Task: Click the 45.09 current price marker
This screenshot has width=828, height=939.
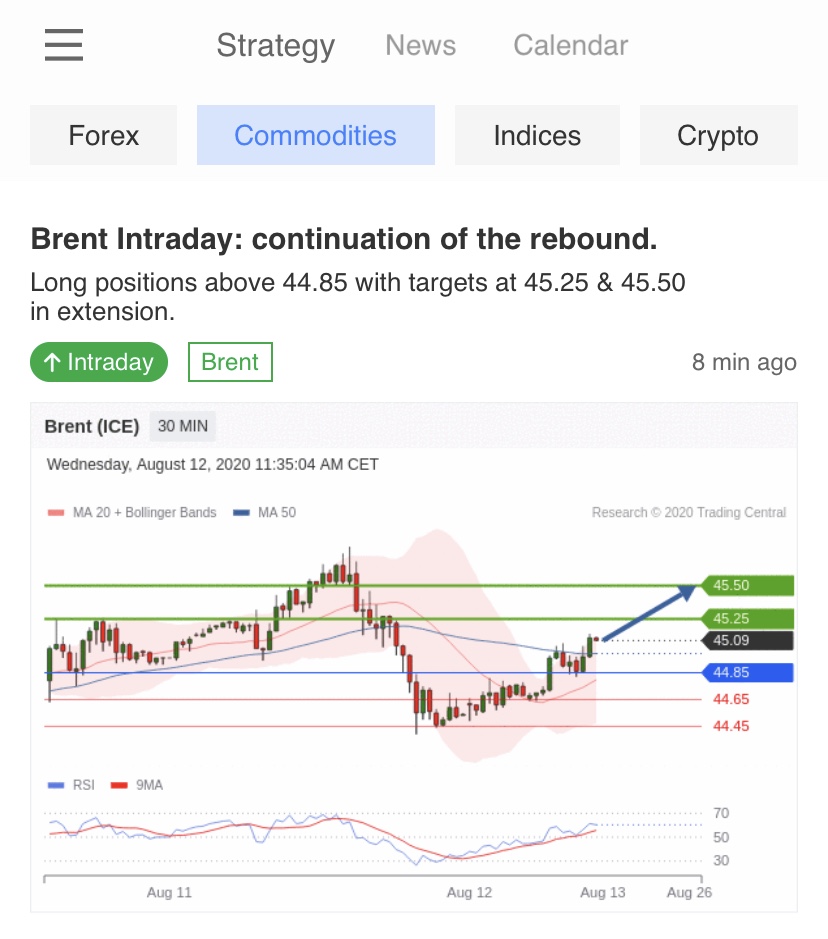Action: pos(748,641)
